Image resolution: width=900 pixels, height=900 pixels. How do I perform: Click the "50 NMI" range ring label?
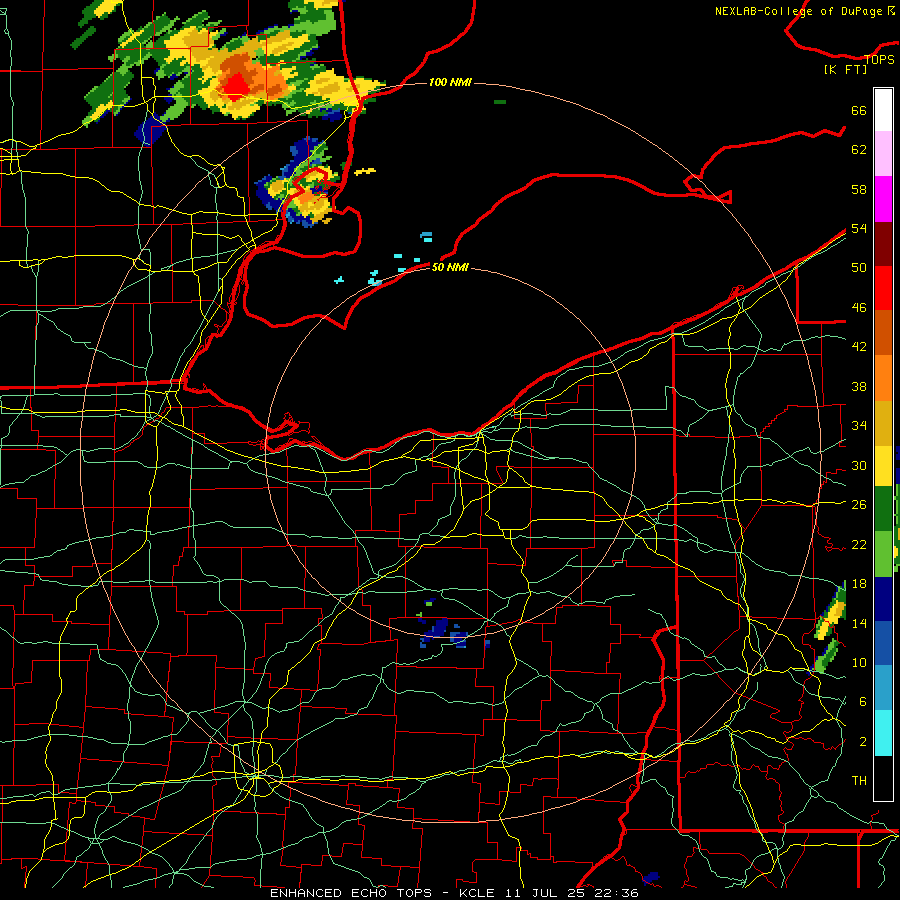[450, 267]
